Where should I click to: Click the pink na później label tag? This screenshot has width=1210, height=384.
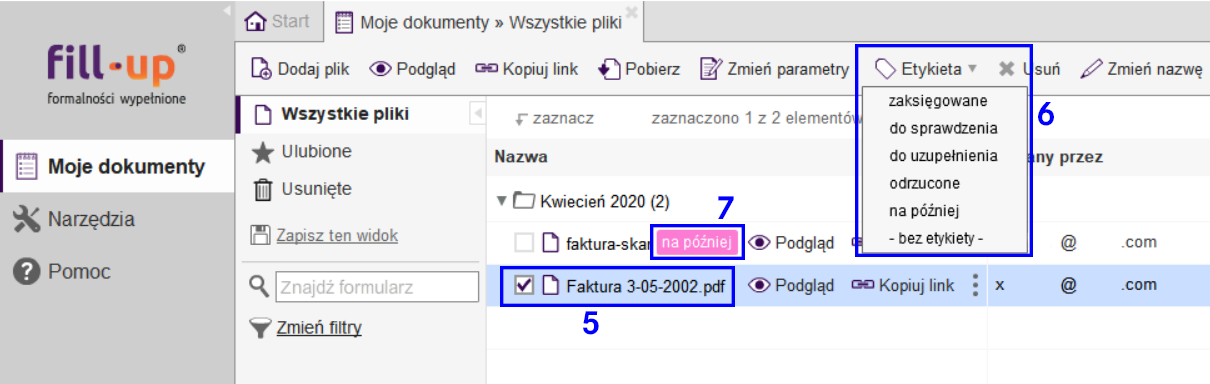[696, 242]
